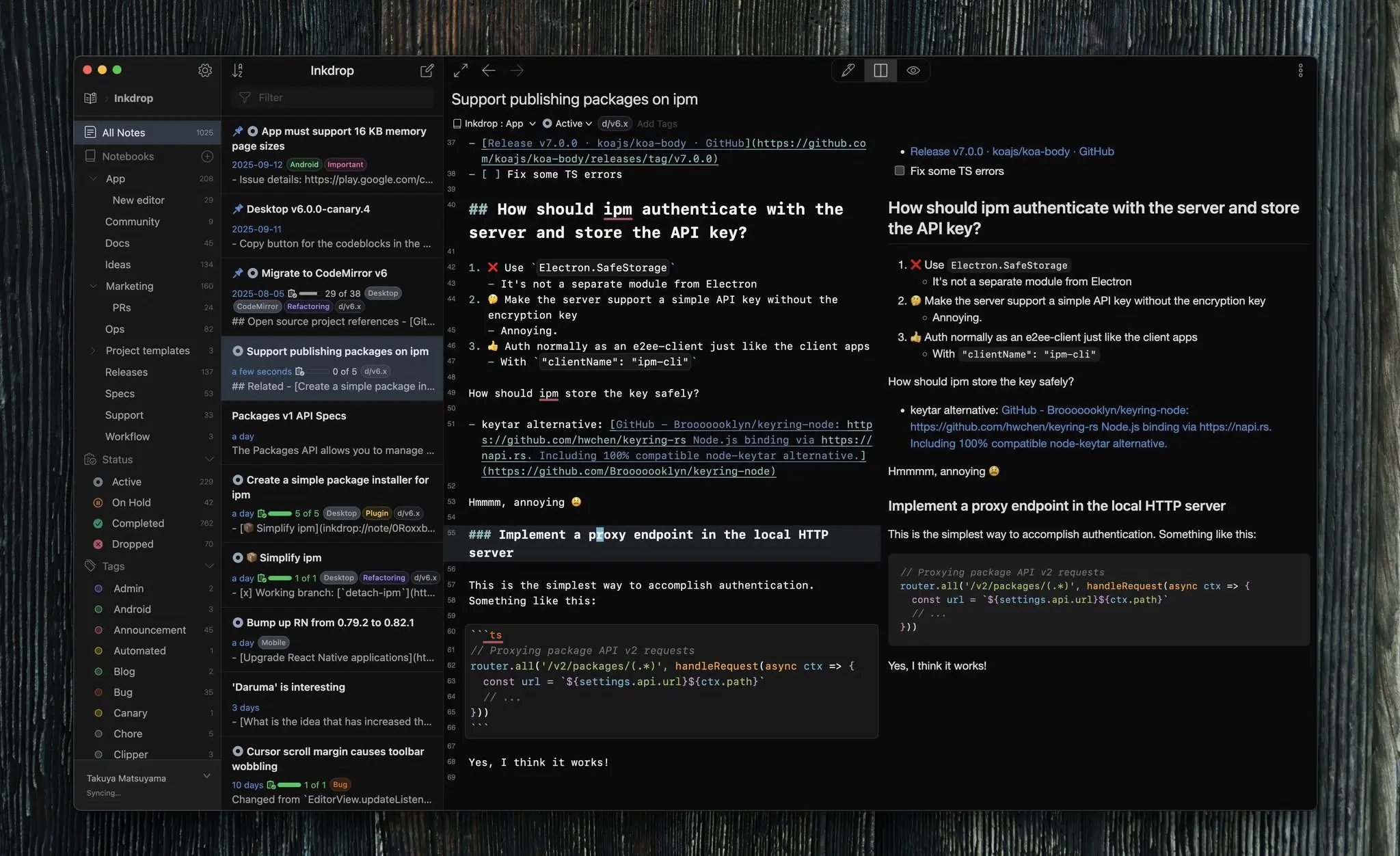Screen dimensions: 1400x856
Task: Collapse the Status section chevron
Action: click(209, 459)
